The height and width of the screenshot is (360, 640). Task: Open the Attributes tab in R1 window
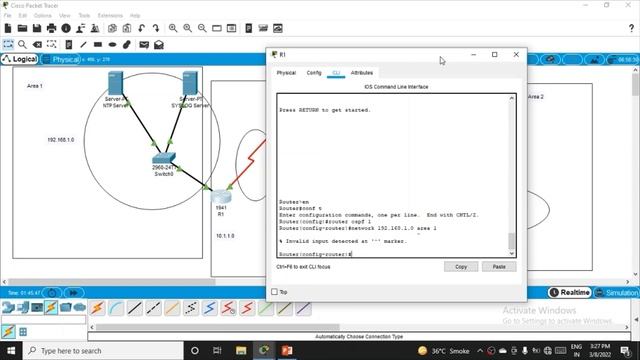click(362, 73)
